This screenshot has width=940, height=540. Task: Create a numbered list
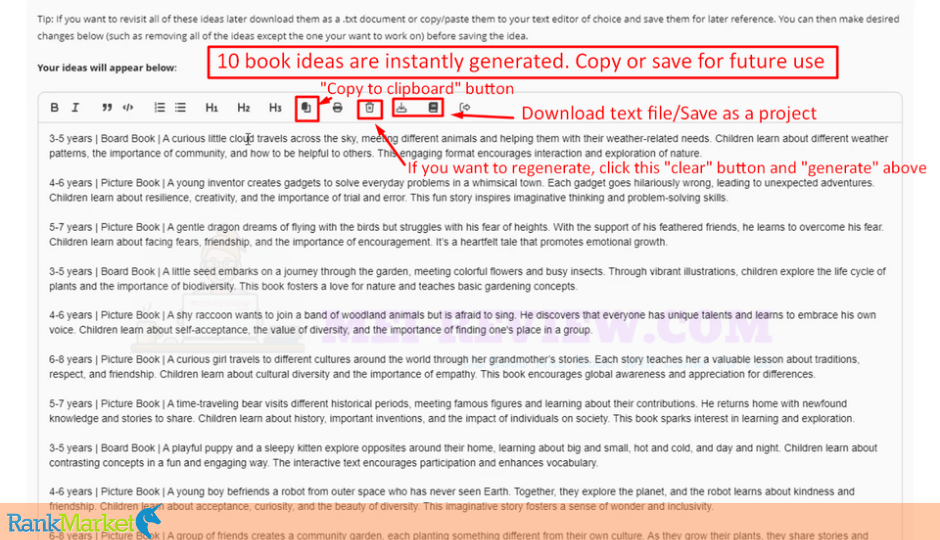159,107
